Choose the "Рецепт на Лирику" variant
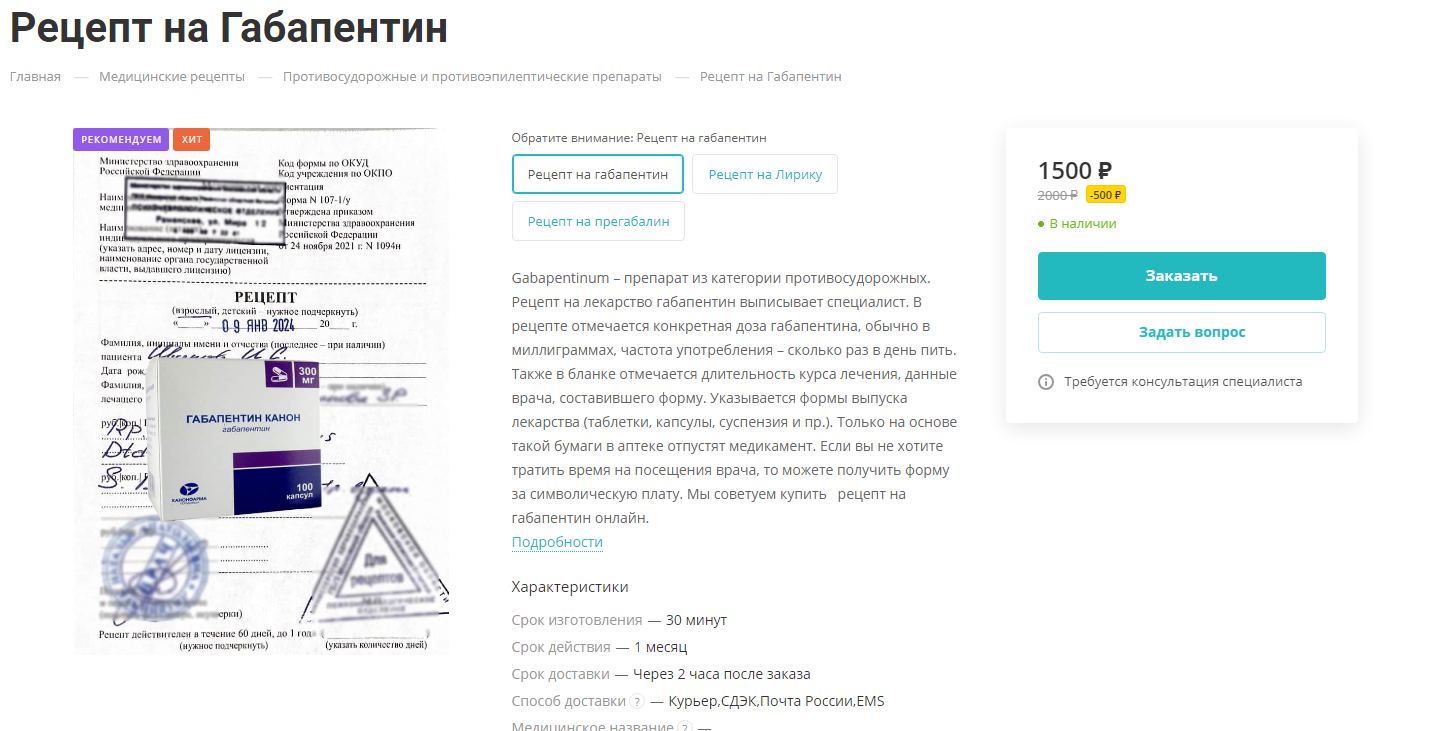The height and width of the screenshot is (731, 1439). click(x=765, y=174)
